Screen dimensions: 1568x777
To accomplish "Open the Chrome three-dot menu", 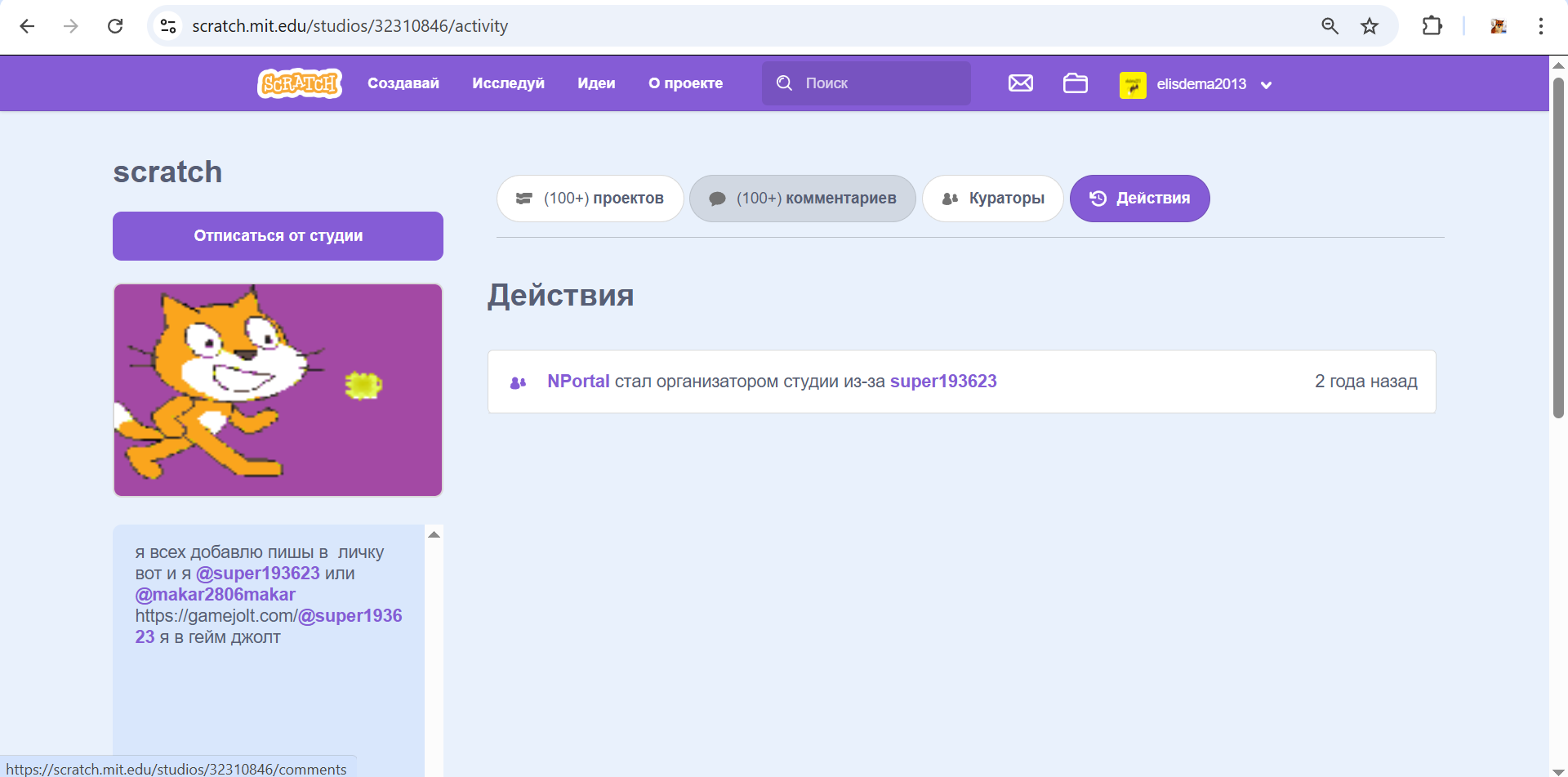I will (1540, 26).
